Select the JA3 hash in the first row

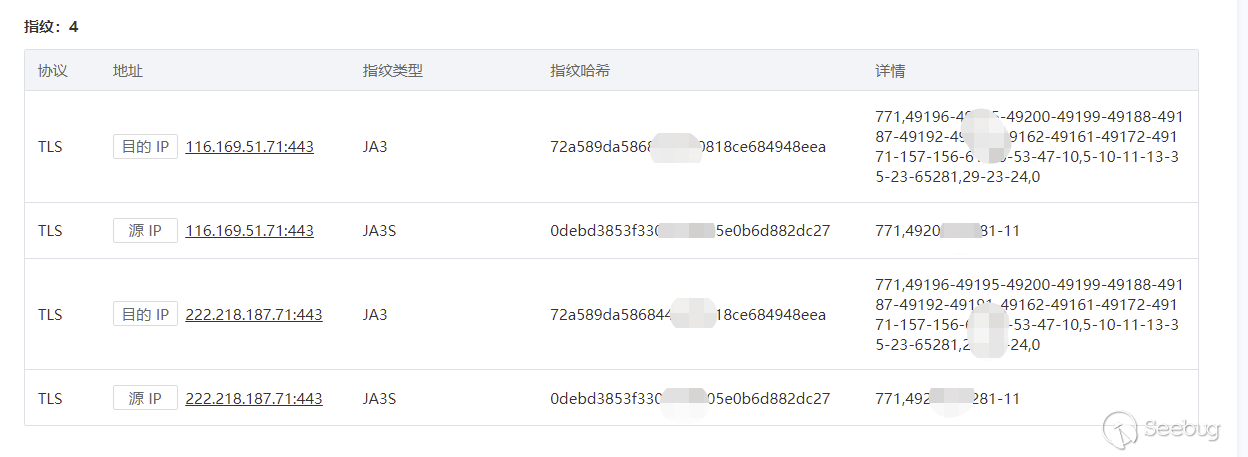[x=688, y=147]
